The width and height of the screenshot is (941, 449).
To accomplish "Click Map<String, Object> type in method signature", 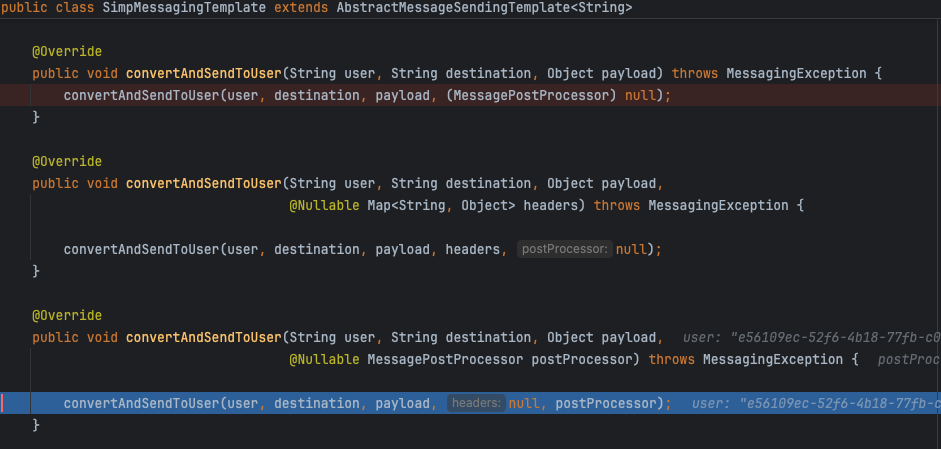I will point(442,205).
